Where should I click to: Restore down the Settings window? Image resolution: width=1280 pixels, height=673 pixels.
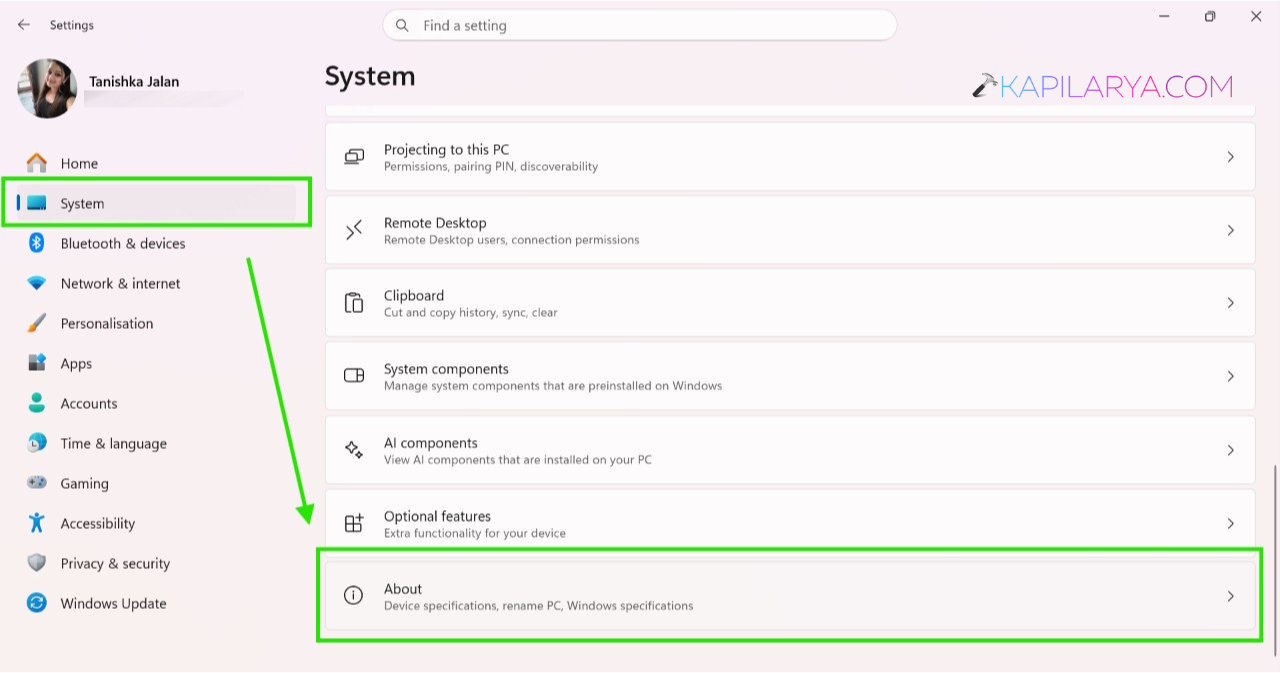point(1210,17)
